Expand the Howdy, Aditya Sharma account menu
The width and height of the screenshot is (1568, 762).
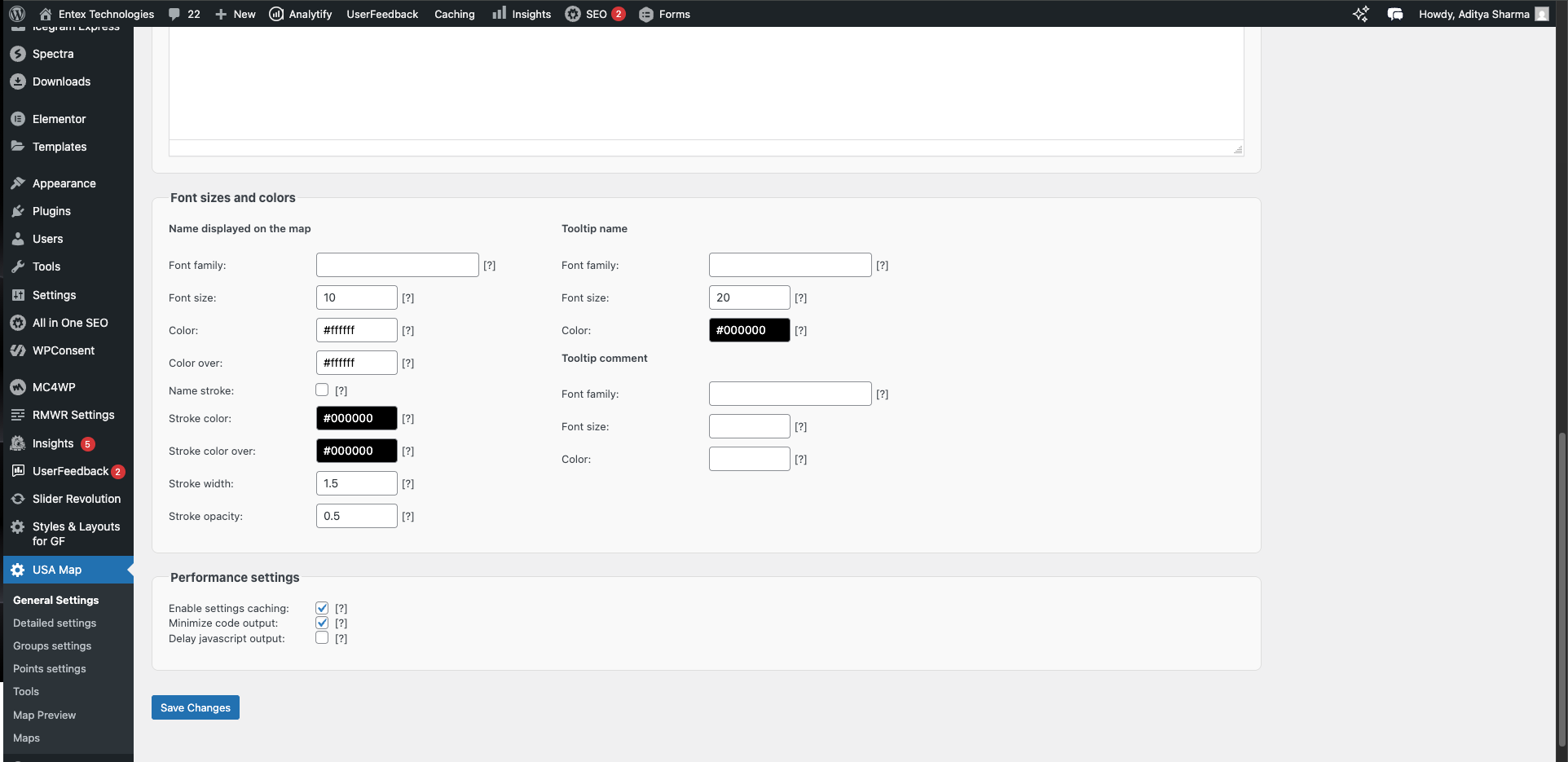click(x=1482, y=14)
